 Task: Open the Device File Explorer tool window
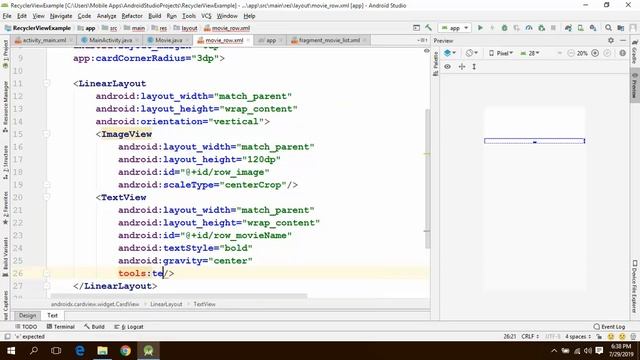(635, 286)
